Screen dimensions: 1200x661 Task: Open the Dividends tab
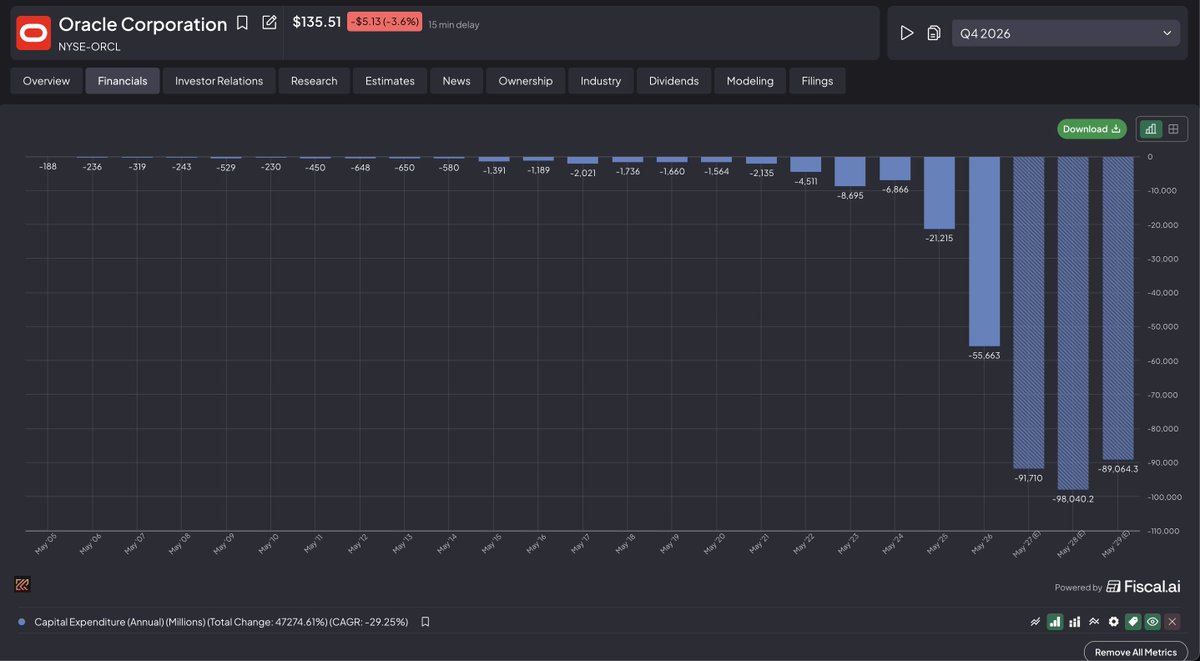(x=674, y=81)
